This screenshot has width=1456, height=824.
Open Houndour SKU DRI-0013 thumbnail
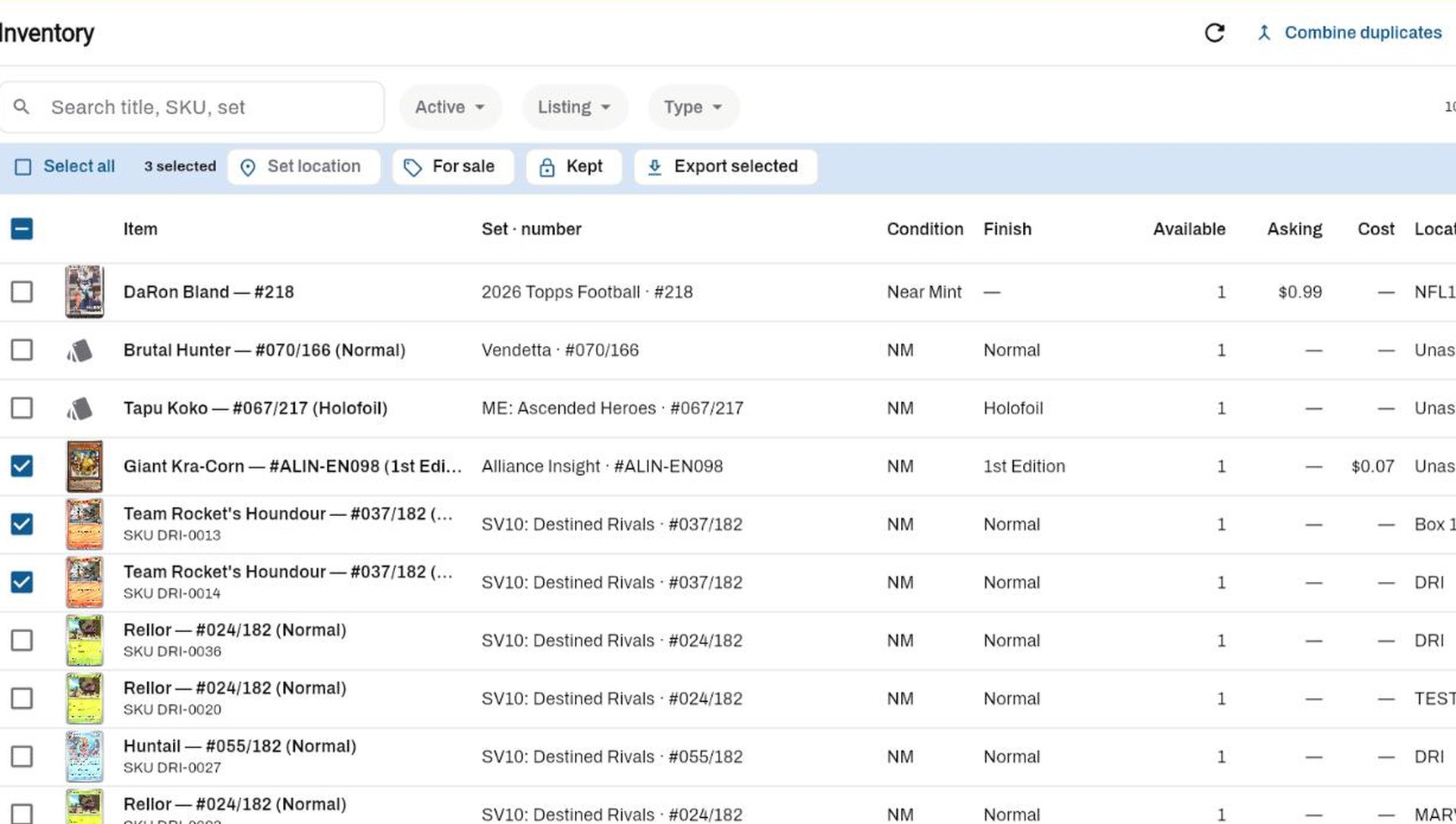click(x=84, y=524)
